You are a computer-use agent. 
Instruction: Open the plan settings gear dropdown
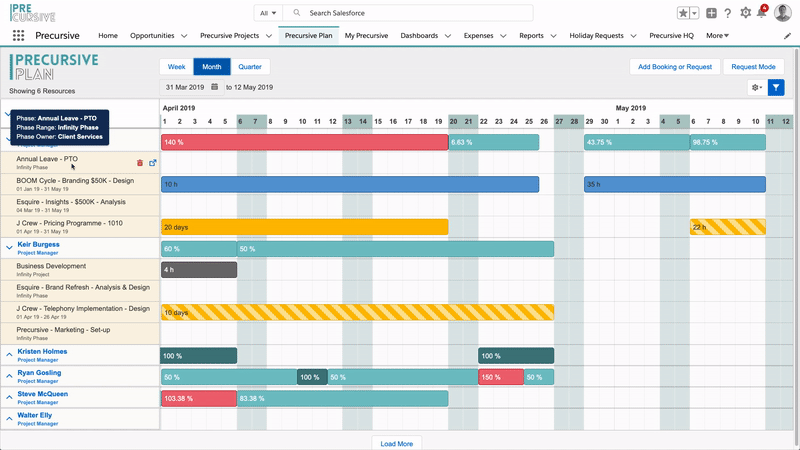tap(757, 88)
